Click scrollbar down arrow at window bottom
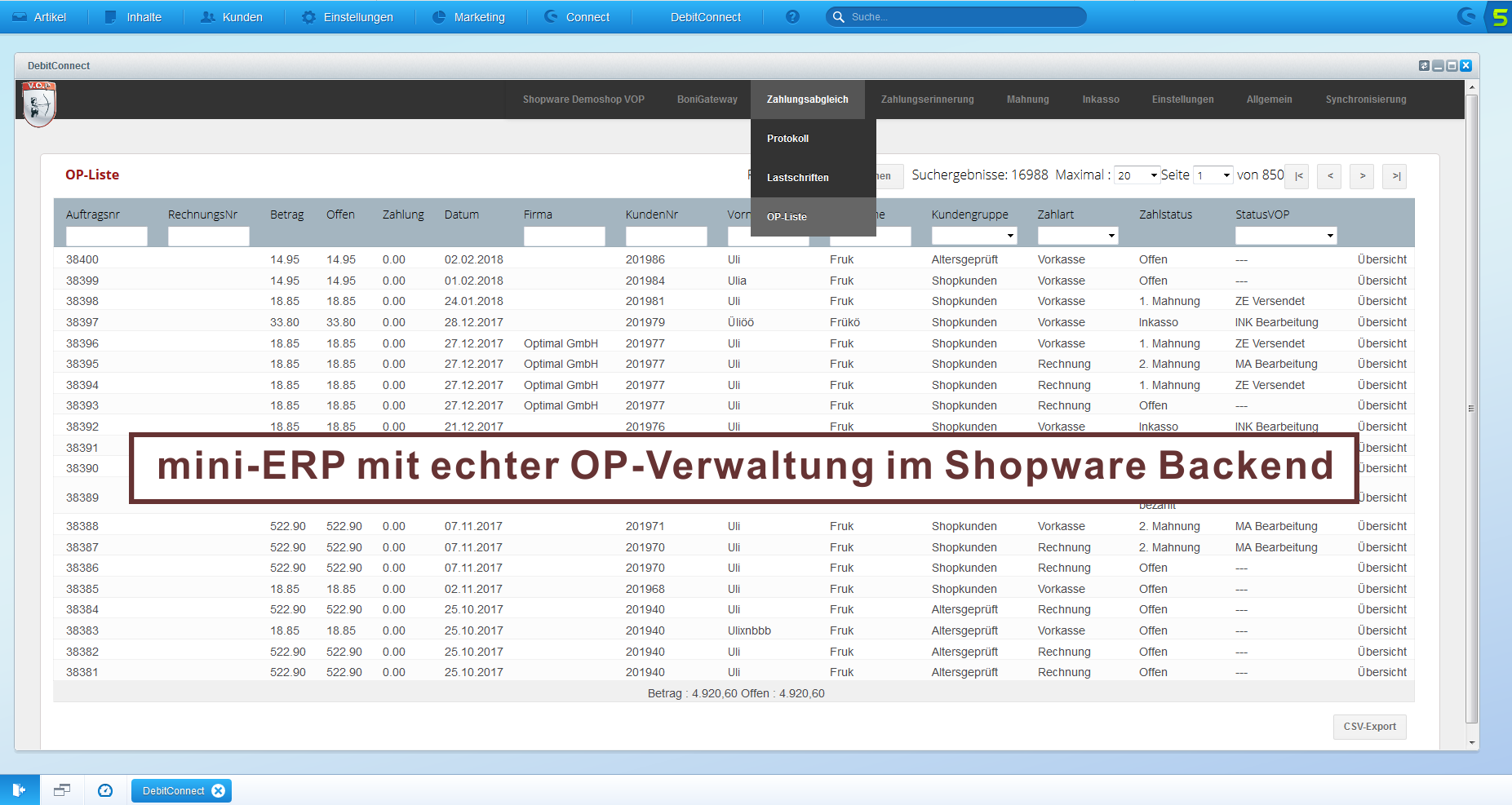The image size is (1512, 805). [1472, 742]
